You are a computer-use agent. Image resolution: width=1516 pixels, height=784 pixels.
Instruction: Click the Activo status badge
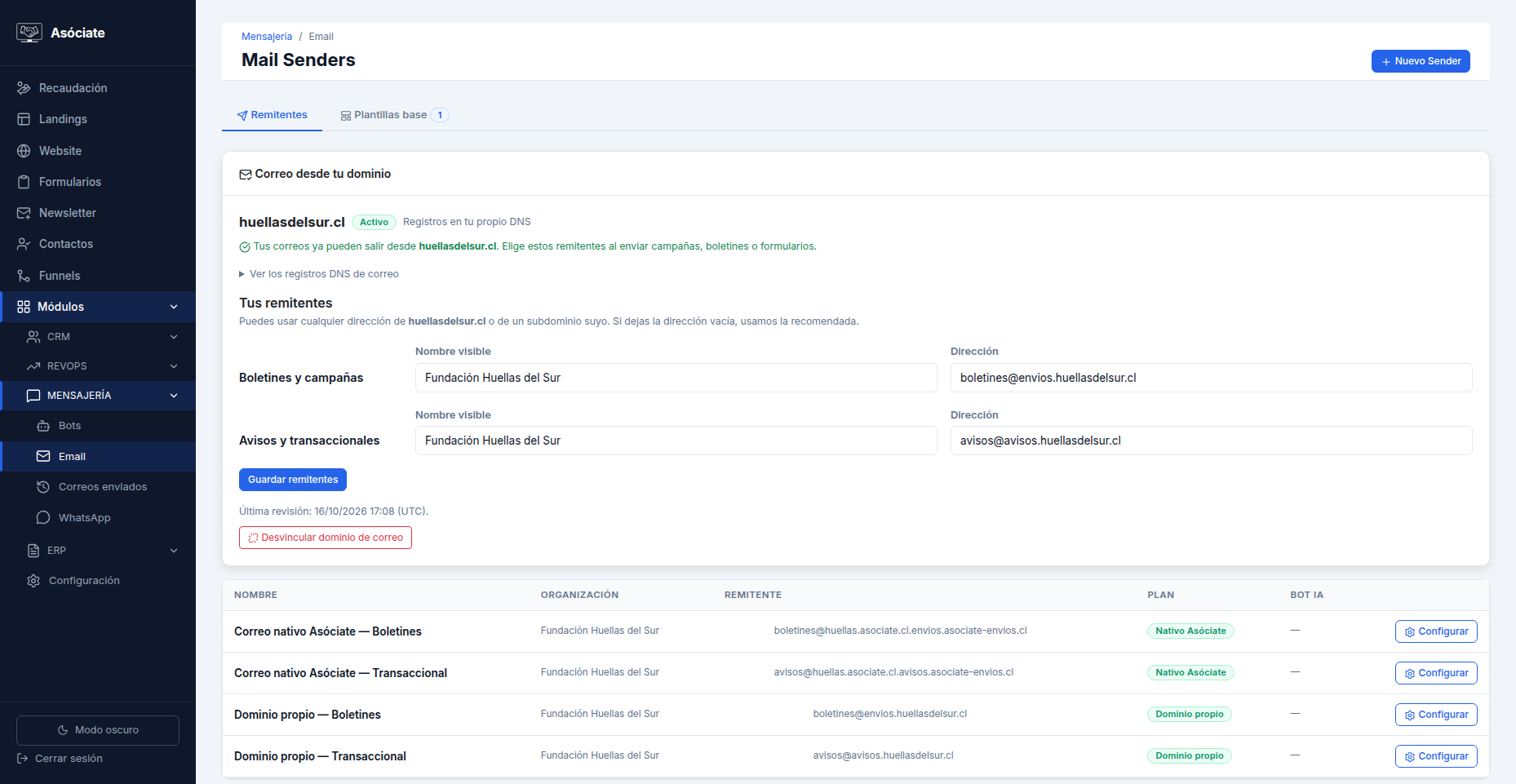pyautogui.click(x=374, y=222)
